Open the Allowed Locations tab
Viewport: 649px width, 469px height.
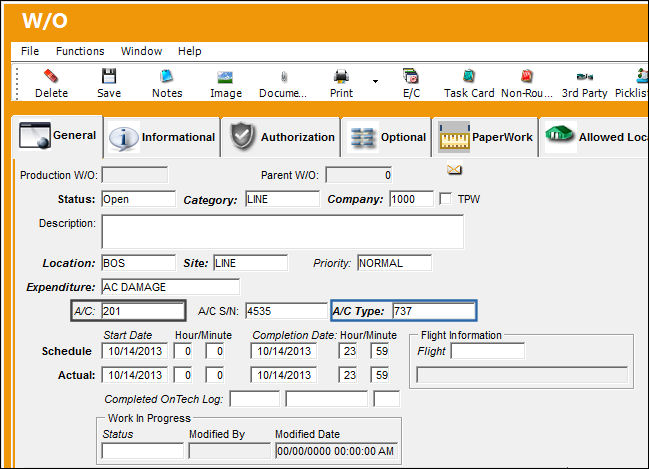[x=594, y=137]
